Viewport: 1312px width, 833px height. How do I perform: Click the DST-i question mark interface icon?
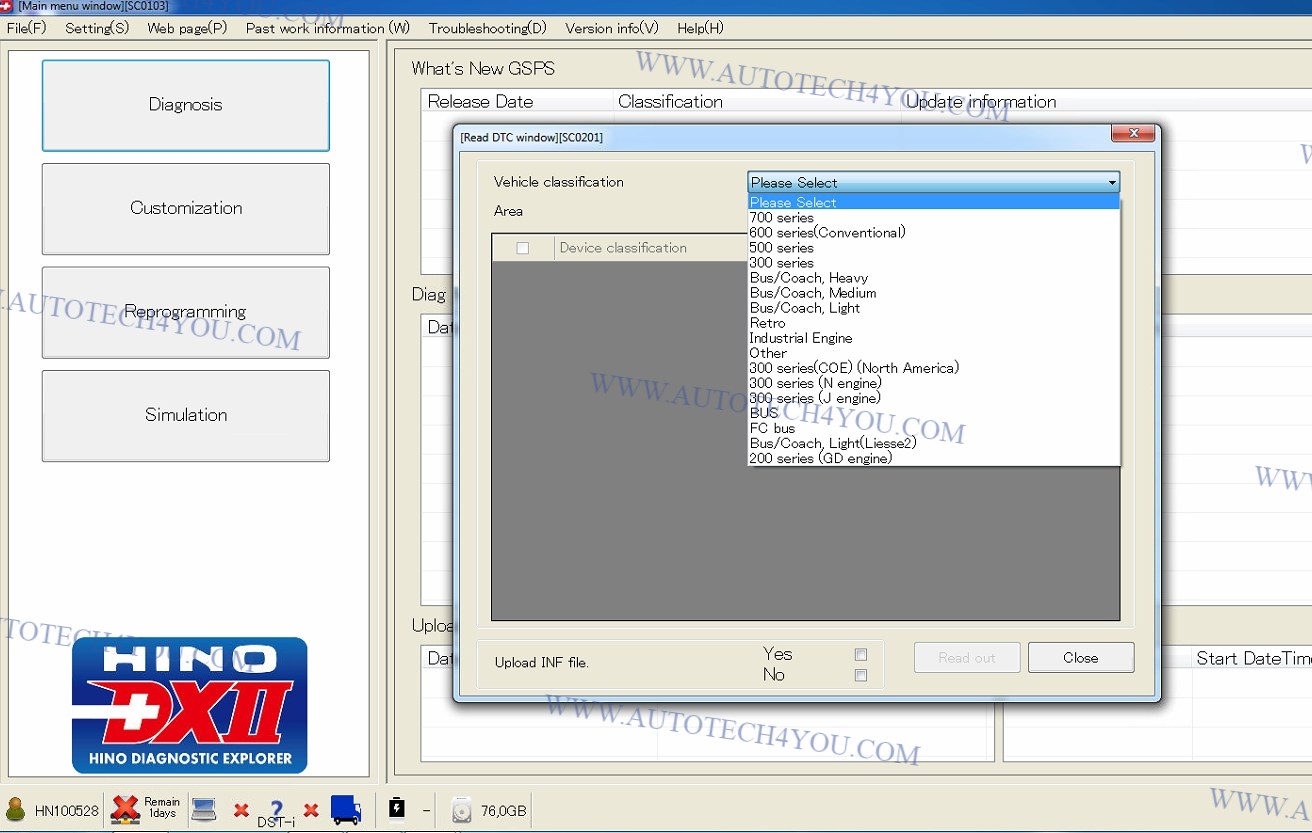point(277,810)
